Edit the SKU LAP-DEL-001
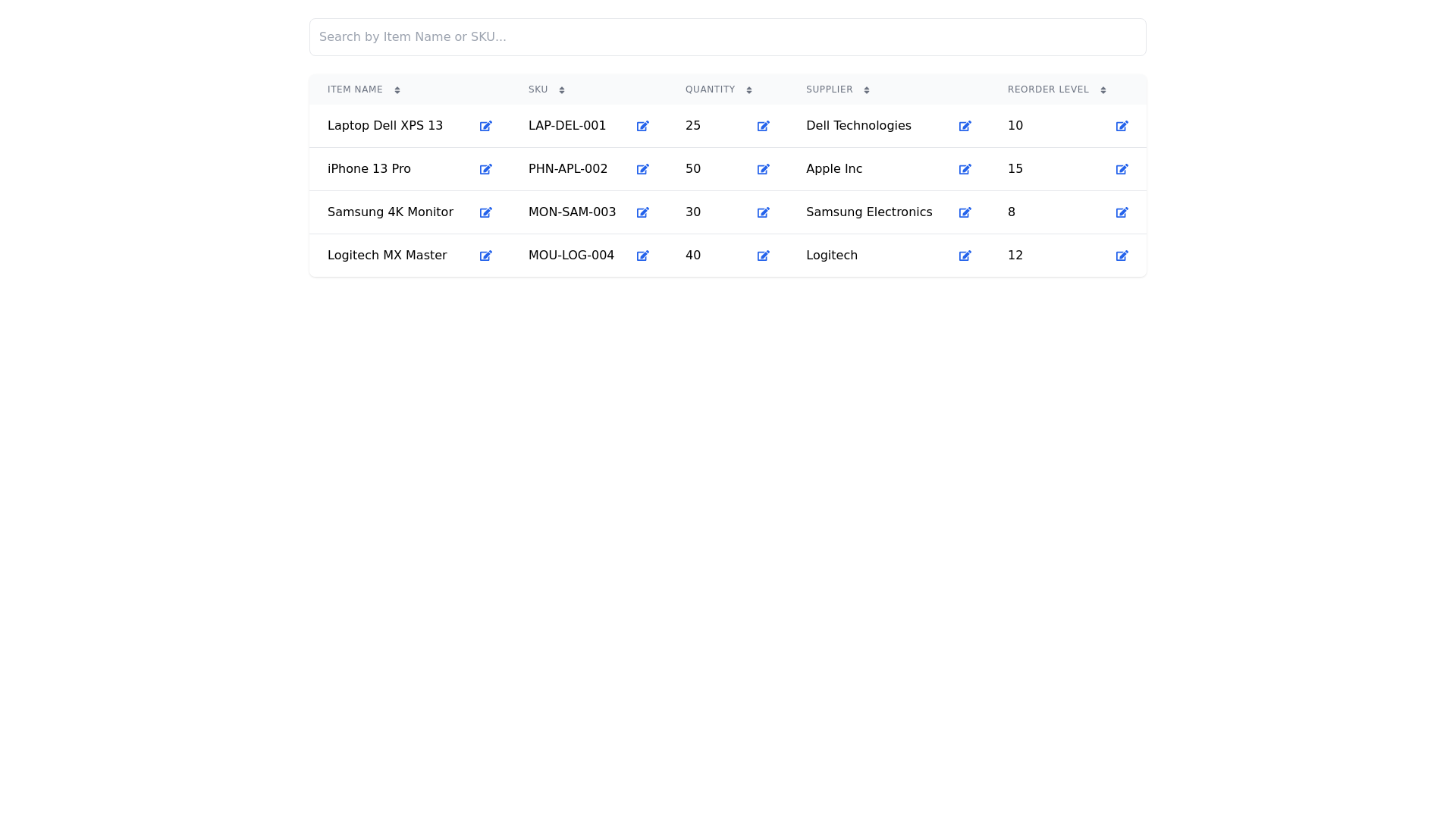 (x=642, y=126)
